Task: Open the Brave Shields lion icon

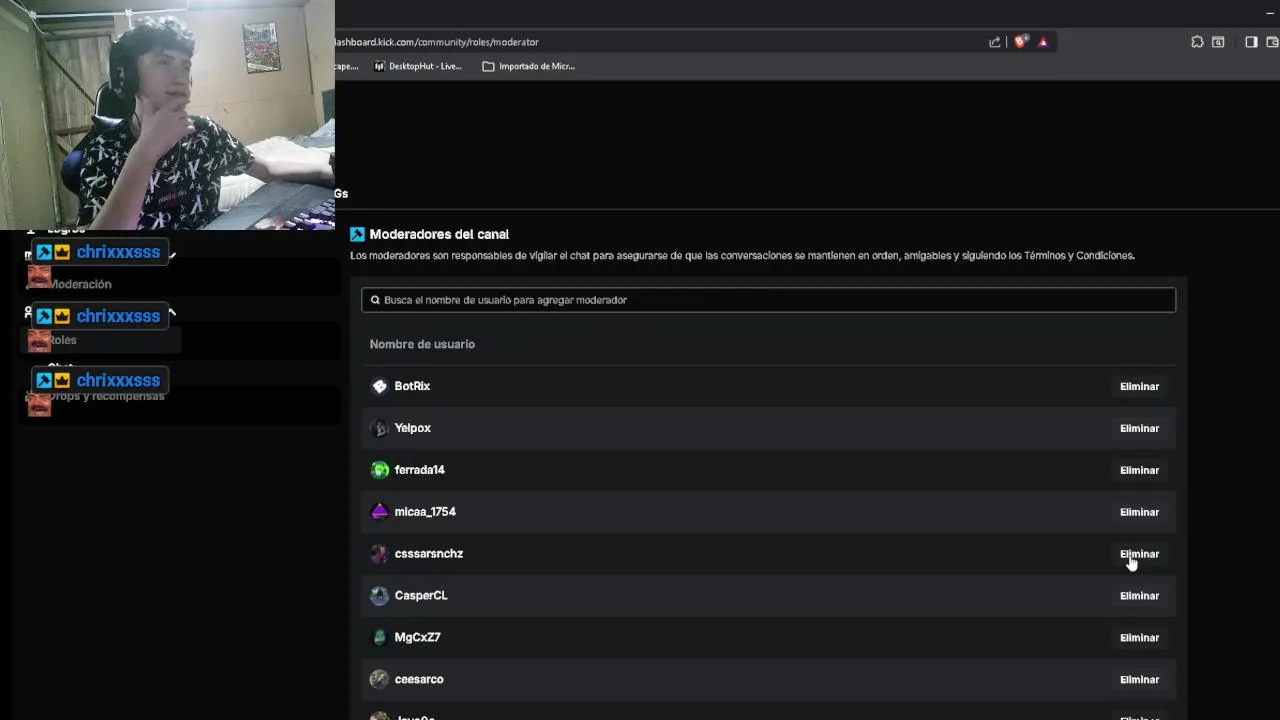Action: (x=1020, y=42)
